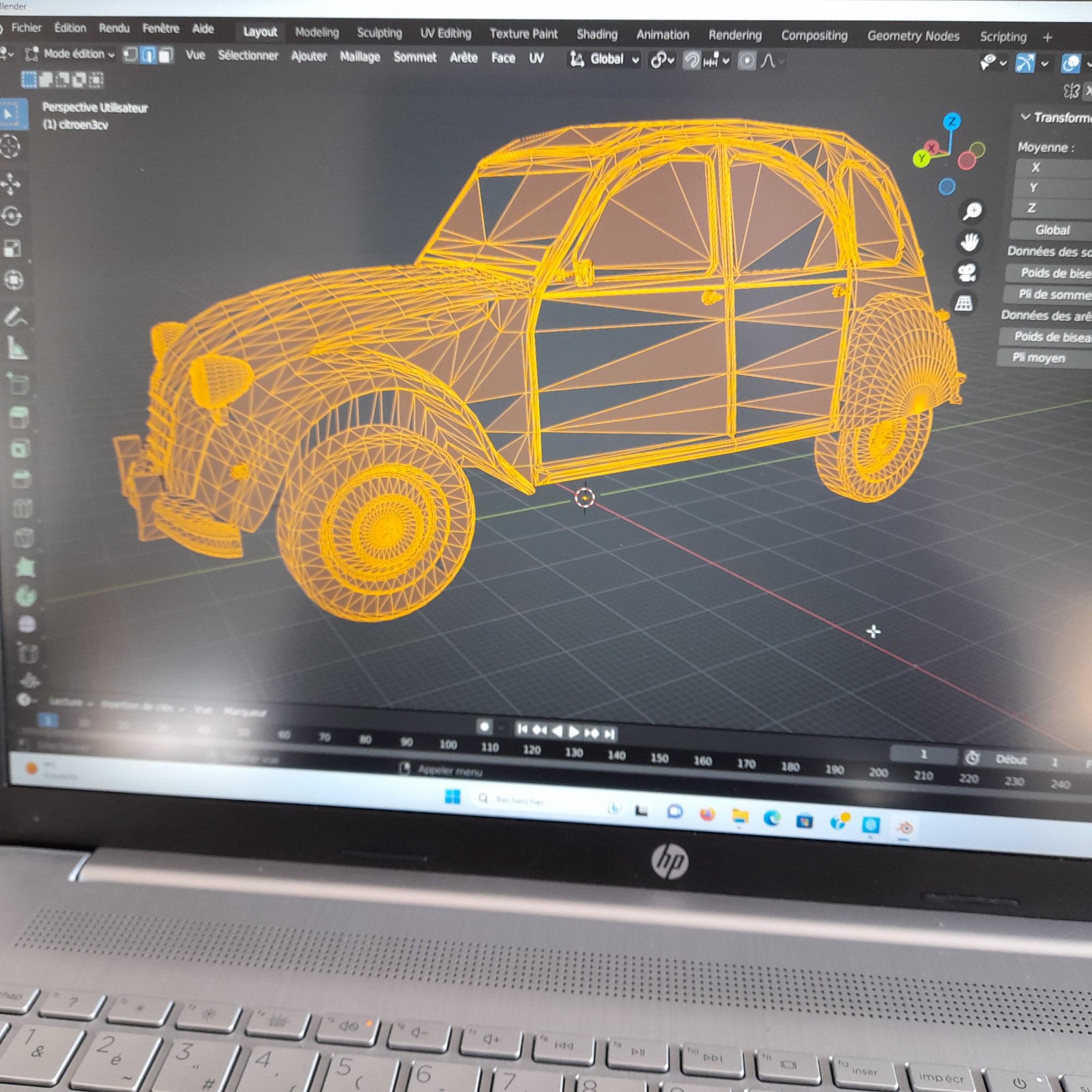This screenshot has height=1092, width=1092.
Task: Open Microsoft Edge from the taskbar
Action: pos(772,818)
